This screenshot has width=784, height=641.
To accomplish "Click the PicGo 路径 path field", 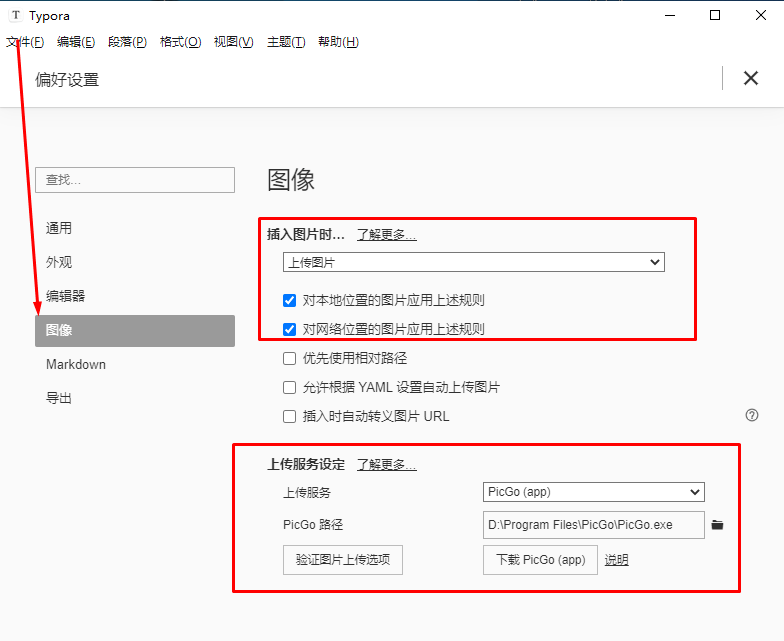I will [x=594, y=524].
